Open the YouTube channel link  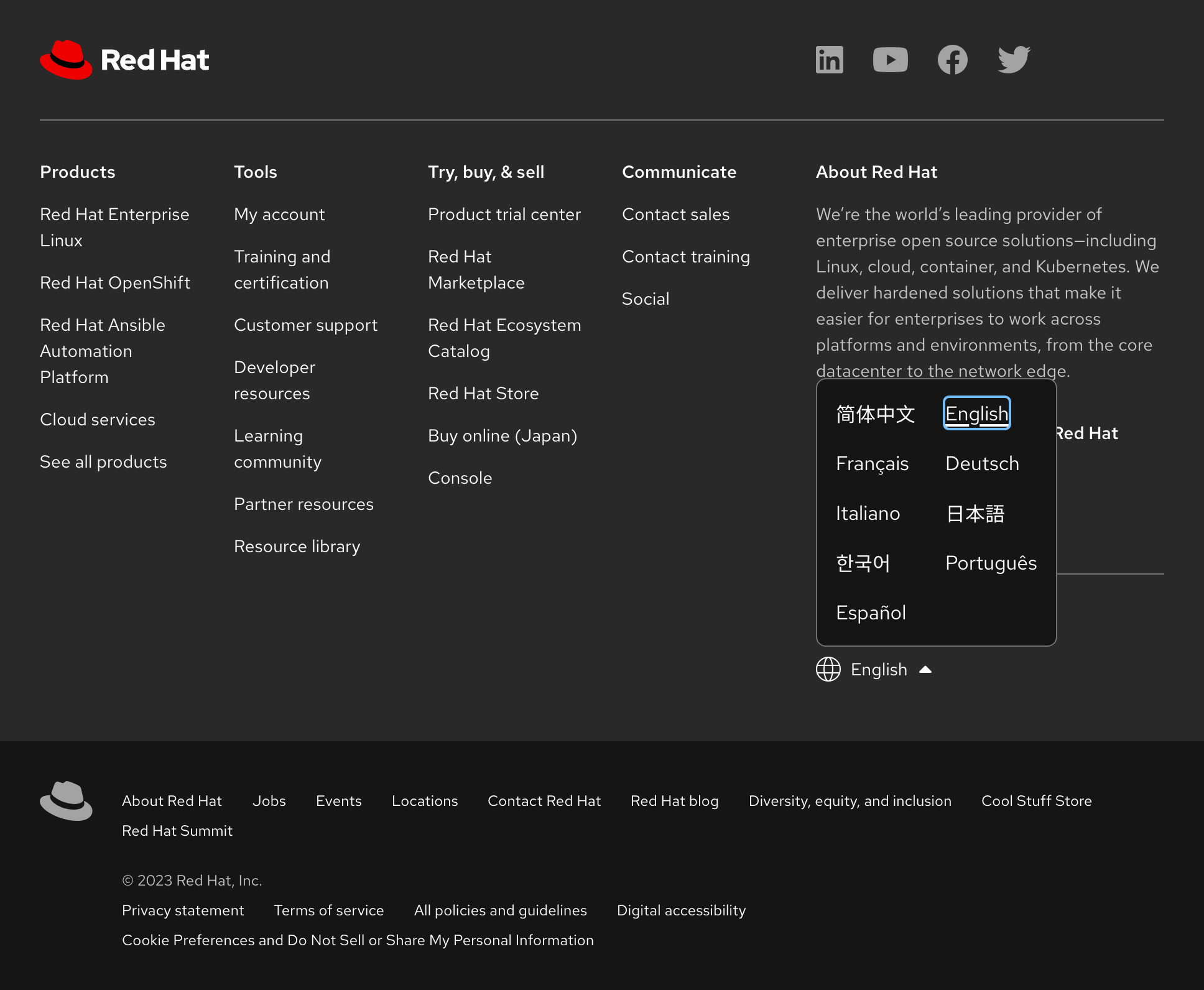click(891, 59)
